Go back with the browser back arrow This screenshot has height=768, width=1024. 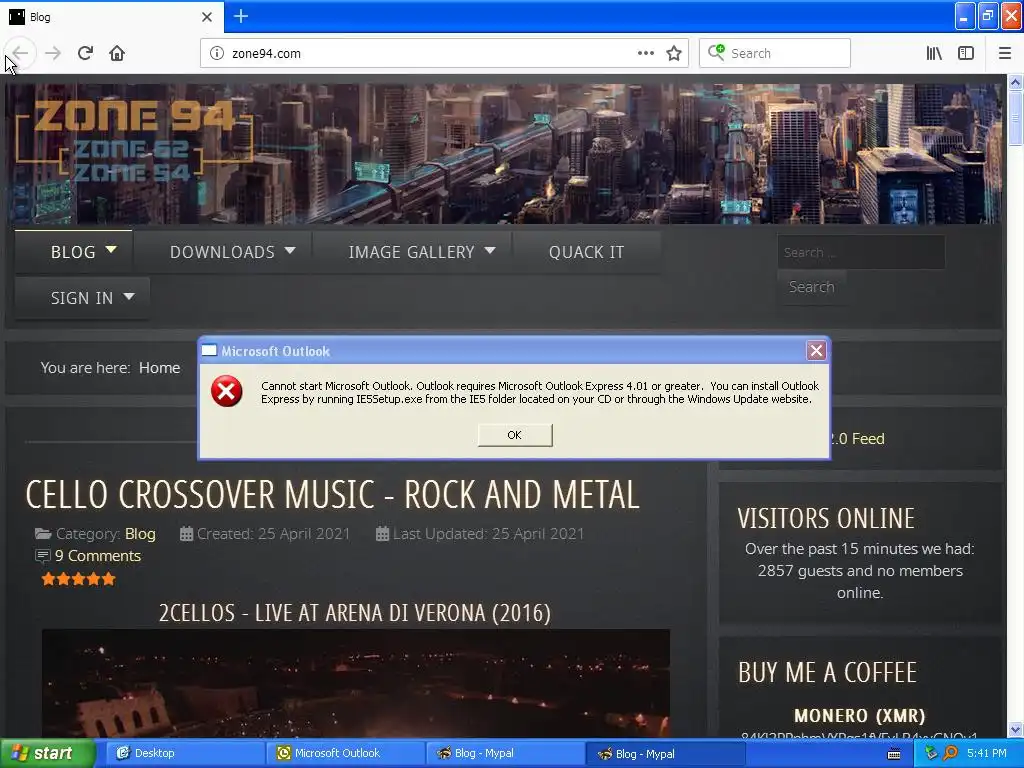[20, 54]
